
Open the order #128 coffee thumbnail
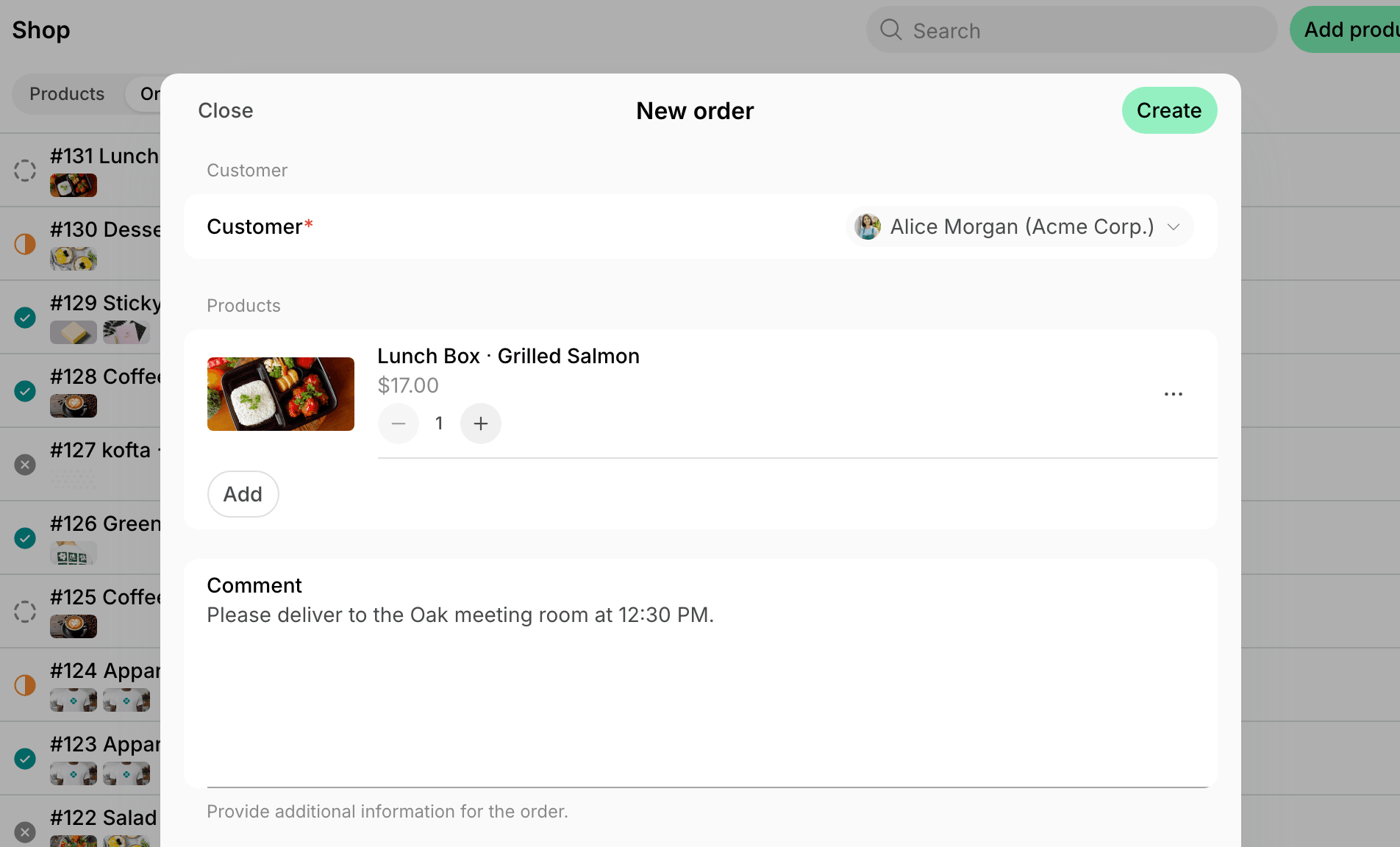(x=74, y=406)
